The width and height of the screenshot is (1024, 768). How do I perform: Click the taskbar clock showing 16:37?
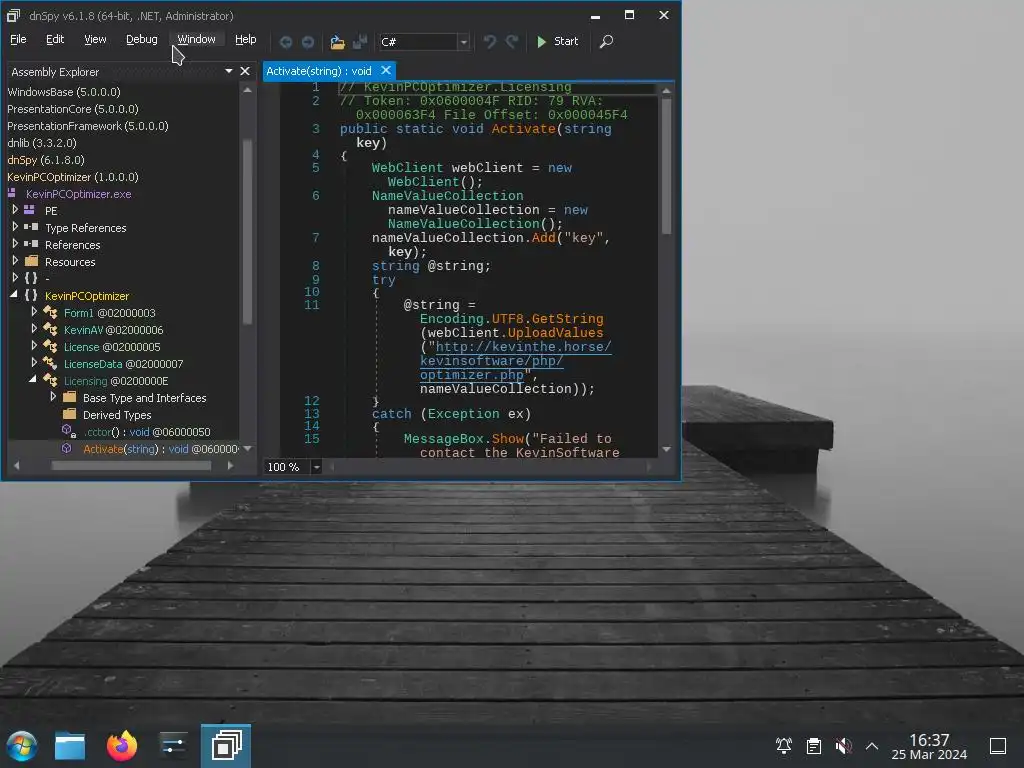(929, 740)
